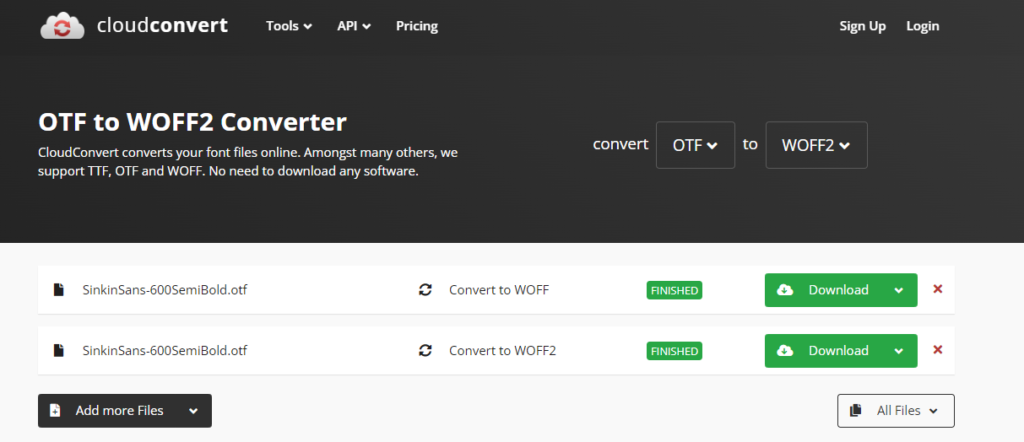
Task: Click the convert arrows icon beside Convert to WOFF
Action: (425, 290)
